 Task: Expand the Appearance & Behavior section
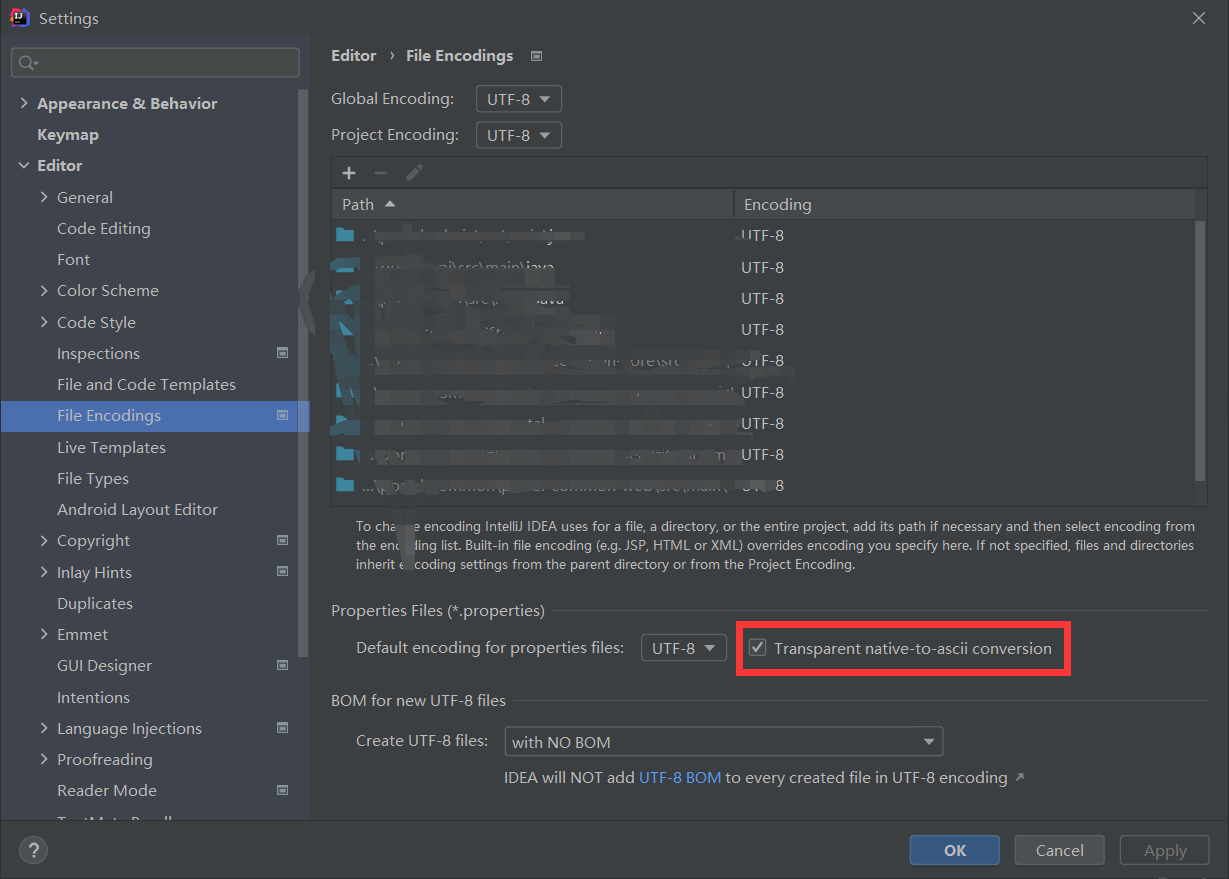(x=24, y=103)
